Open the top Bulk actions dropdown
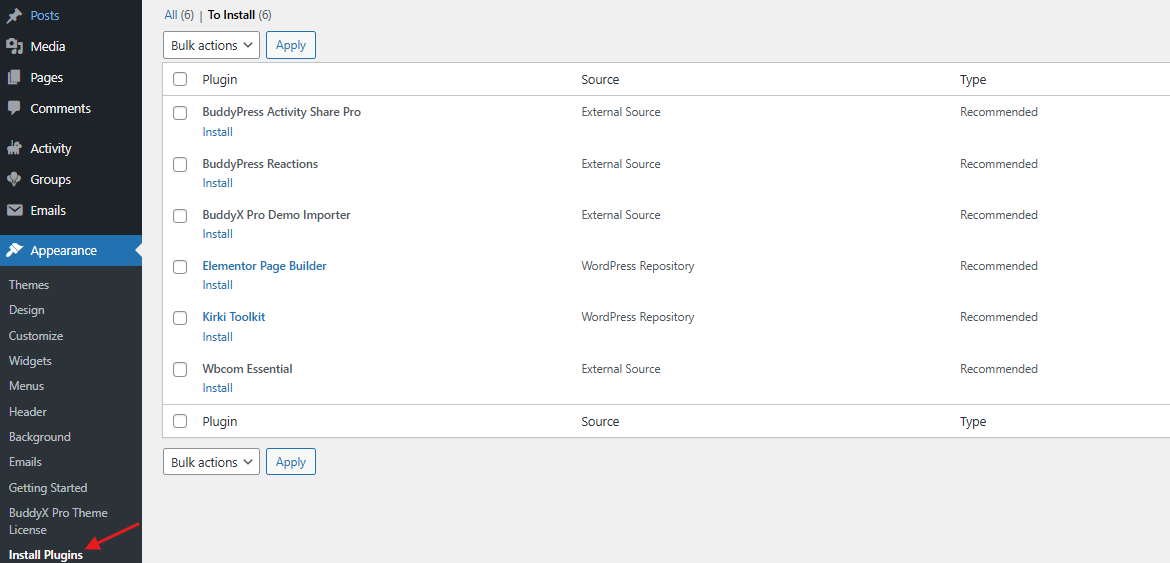This screenshot has height=563, width=1170. pyautogui.click(x=211, y=45)
